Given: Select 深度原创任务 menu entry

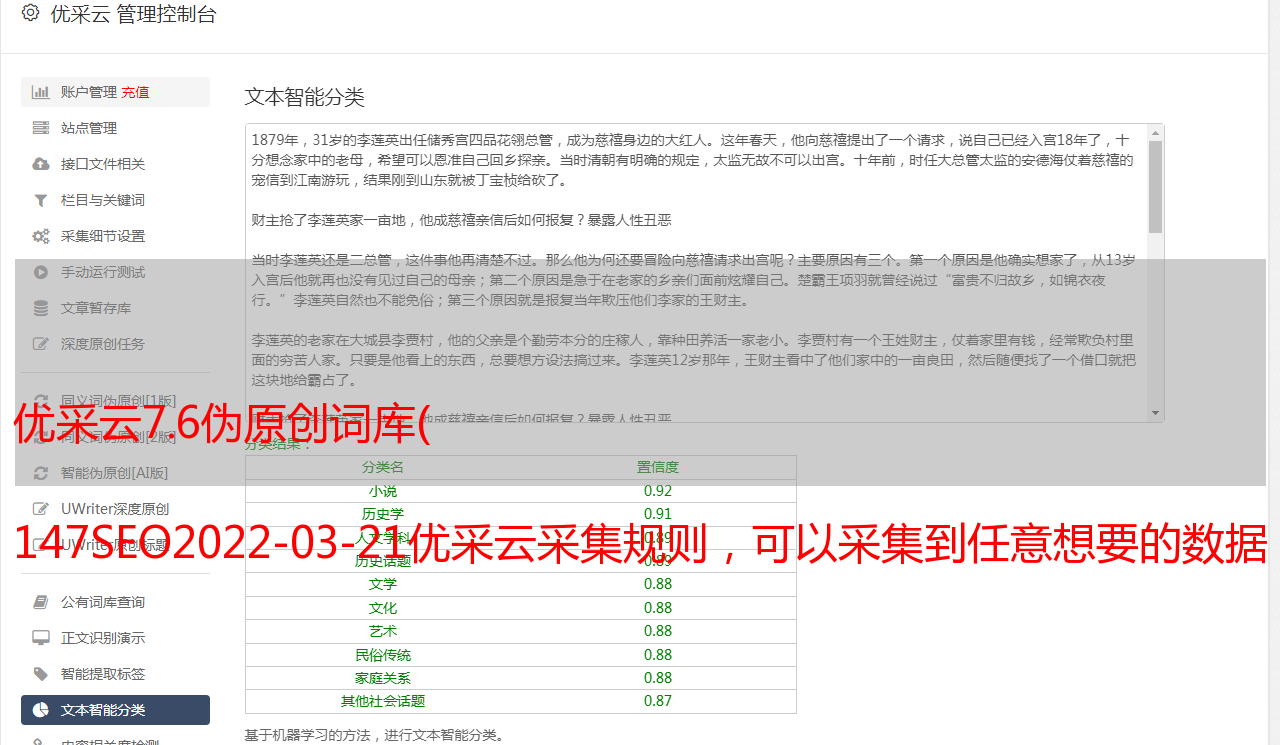Looking at the screenshot, I should (115, 344).
